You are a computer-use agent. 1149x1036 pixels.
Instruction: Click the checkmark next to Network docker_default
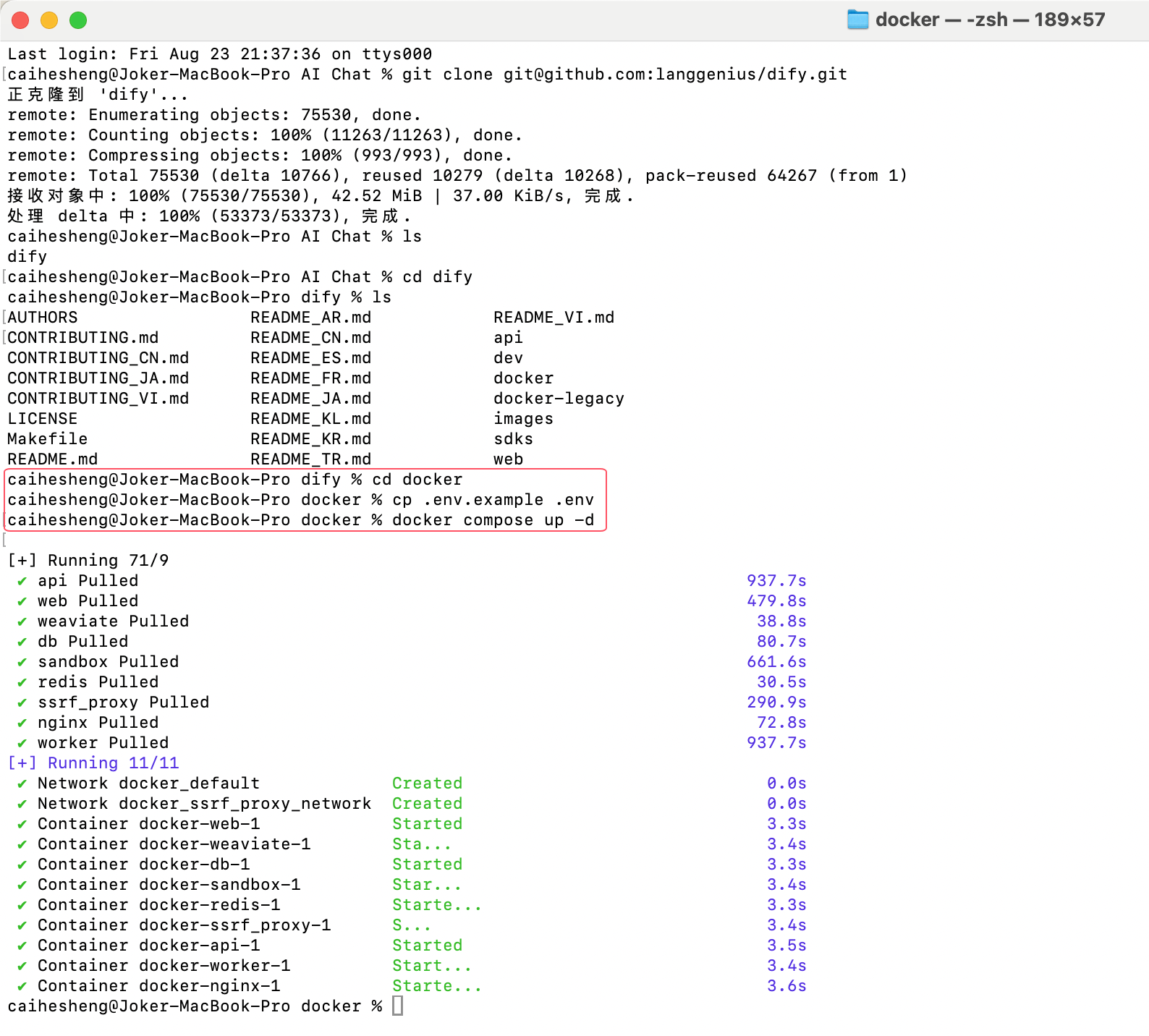[x=22, y=784]
